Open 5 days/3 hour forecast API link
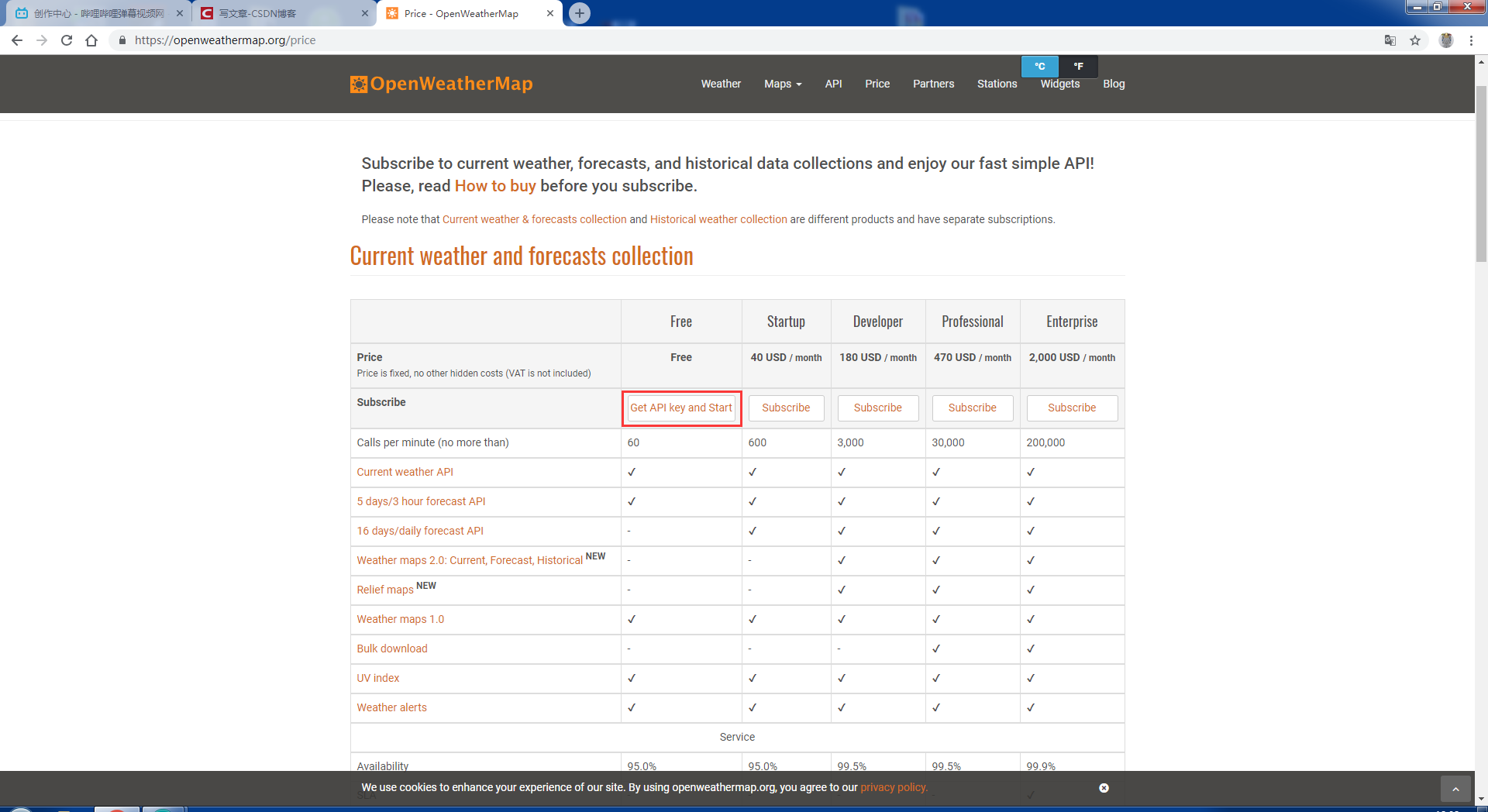 pos(421,501)
